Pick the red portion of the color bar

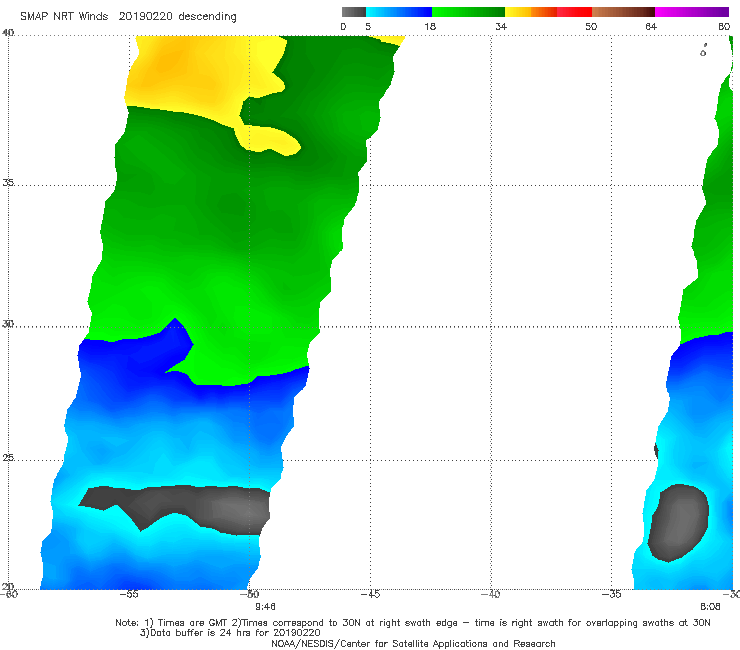click(x=574, y=12)
